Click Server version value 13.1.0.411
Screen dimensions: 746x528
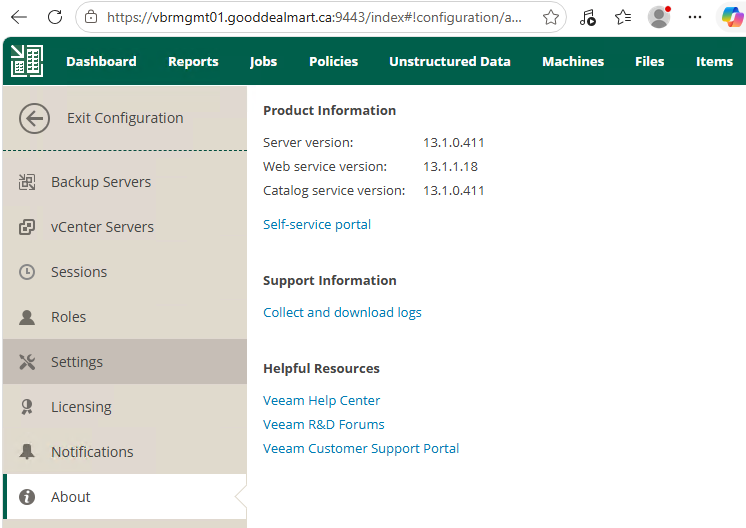coord(454,143)
